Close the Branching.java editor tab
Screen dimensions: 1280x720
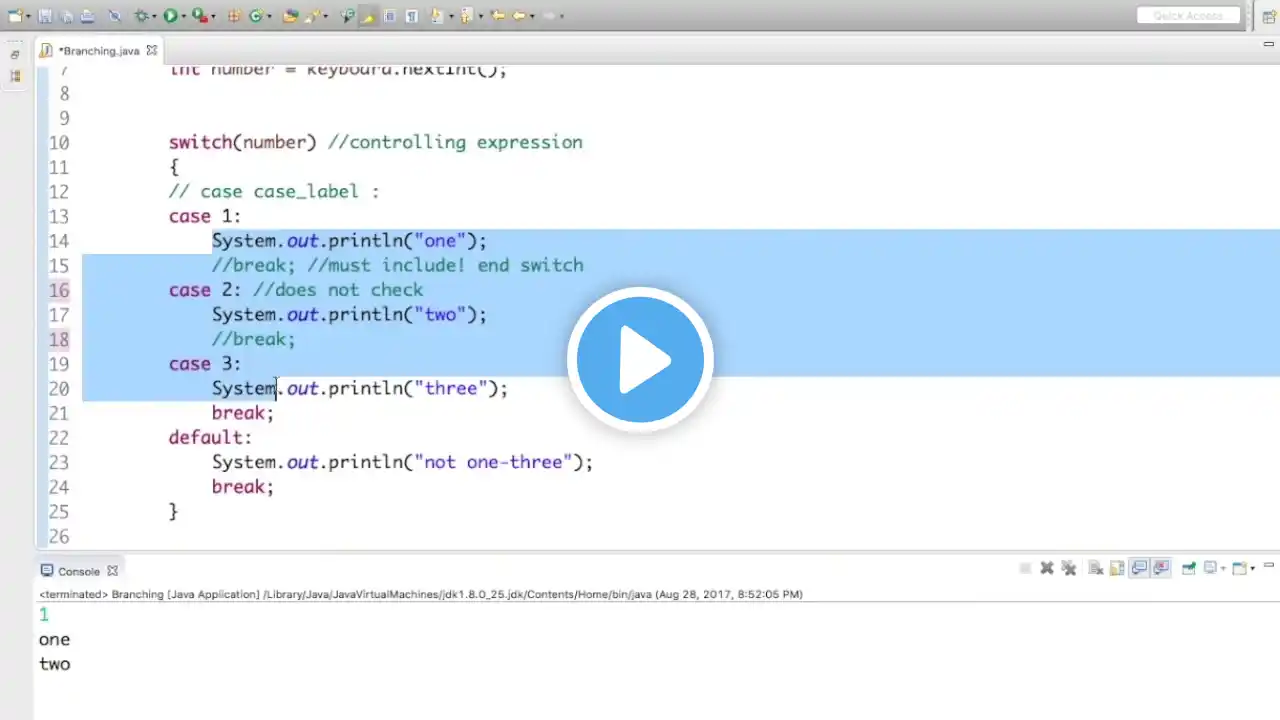[152, 50]
